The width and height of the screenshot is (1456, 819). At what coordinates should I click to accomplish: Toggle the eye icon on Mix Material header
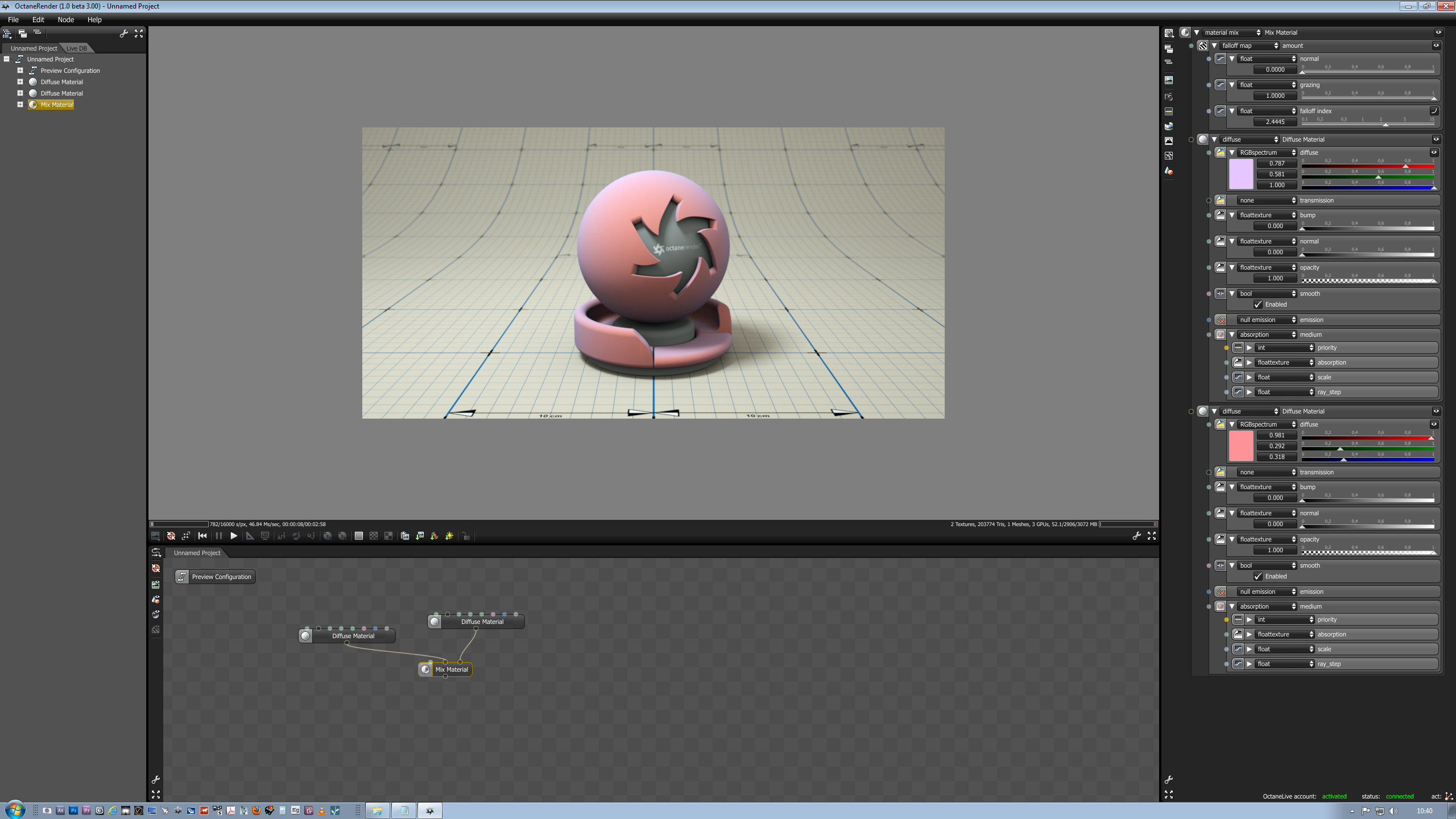[1438, 32]
